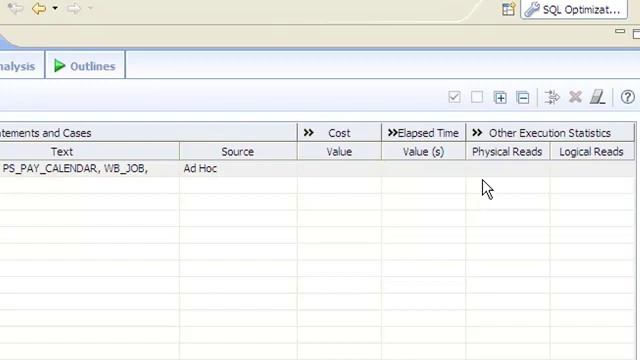Click the Collapse All minus icon
This screenshot has height=360, width=640.
pos(523,98)
